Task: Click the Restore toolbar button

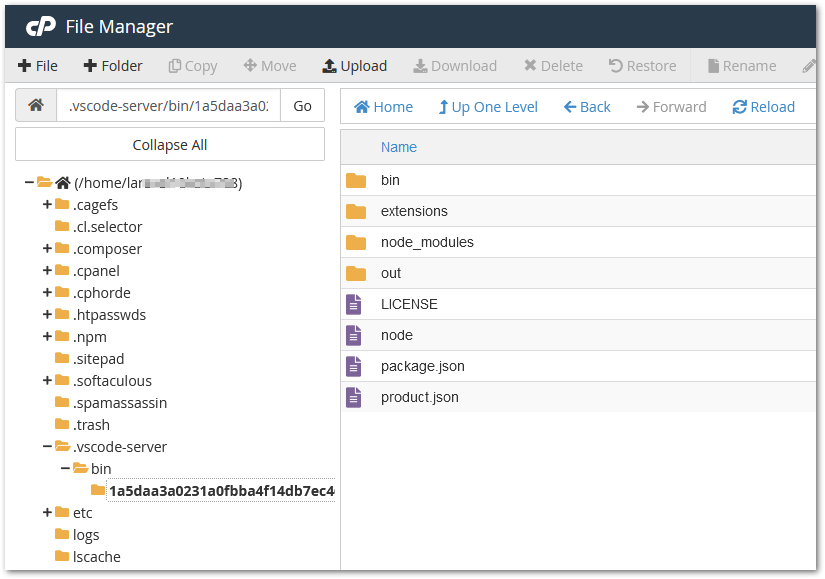Action: tap(642, 66)
